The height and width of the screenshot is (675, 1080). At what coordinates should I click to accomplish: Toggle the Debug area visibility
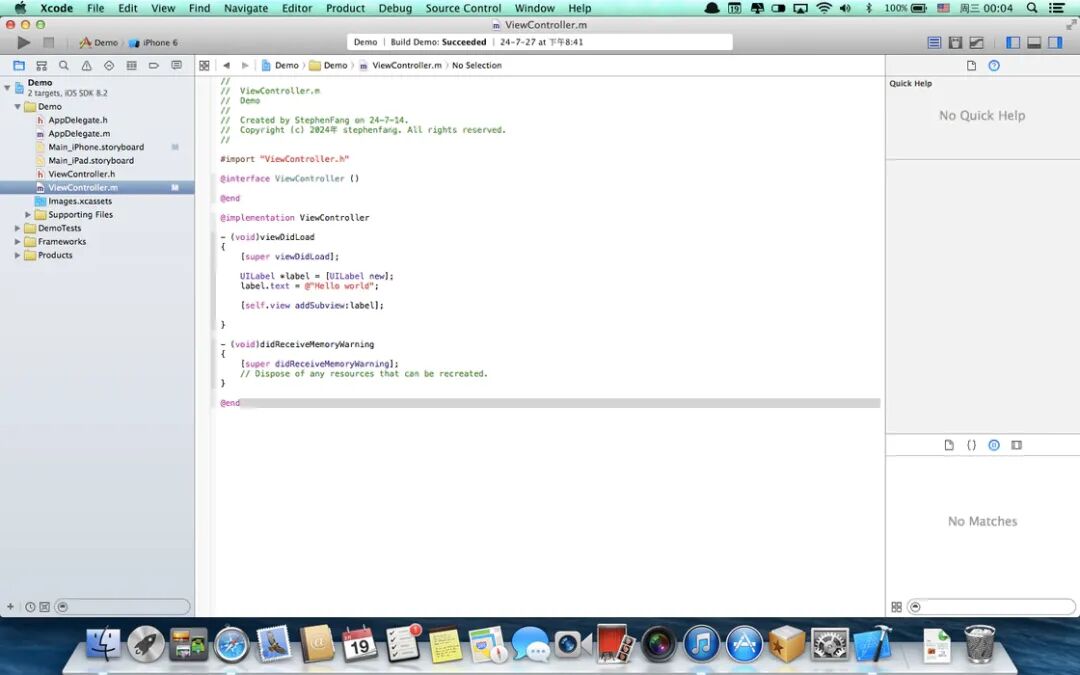pyautogui.click(x=1034, y=43)
